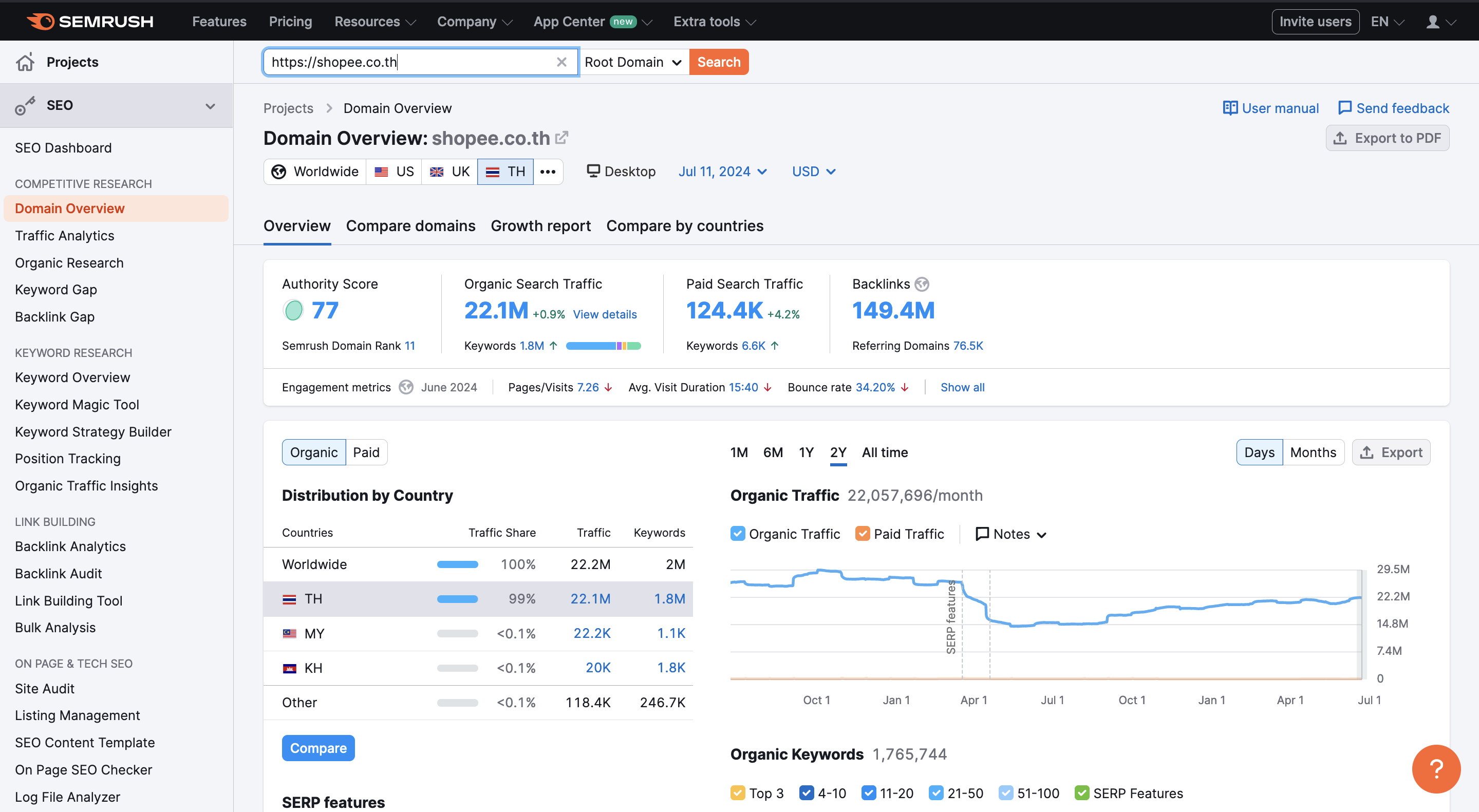Screen dimensions: 1479x812
Task: Select the Projects home icon
Action: pos(25,62)
